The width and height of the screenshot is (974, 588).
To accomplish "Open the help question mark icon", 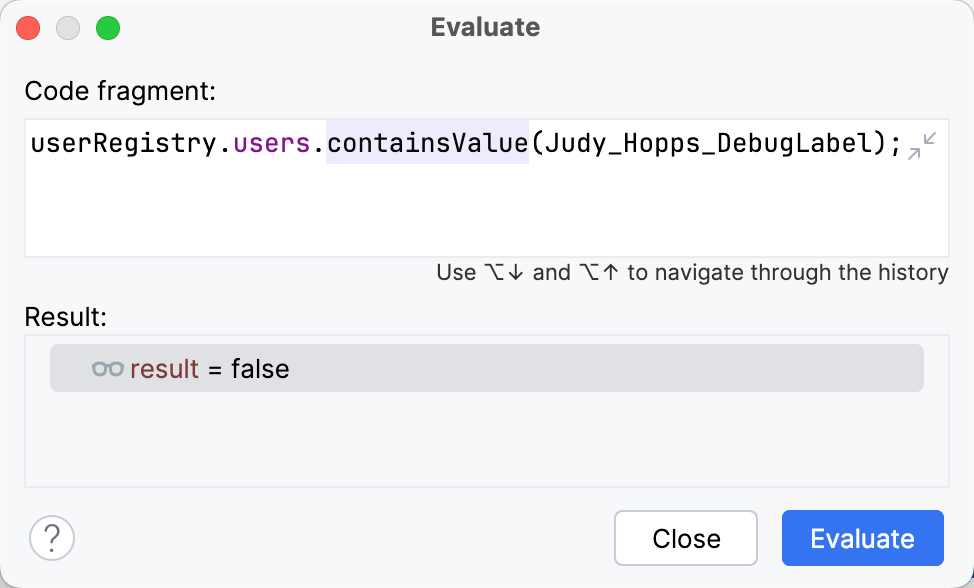I will [x=51, y=538].
